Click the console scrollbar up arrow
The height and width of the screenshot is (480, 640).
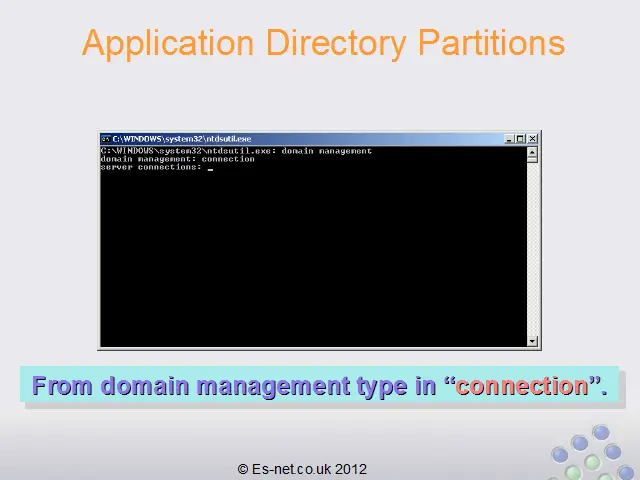[x=532, y=153]
